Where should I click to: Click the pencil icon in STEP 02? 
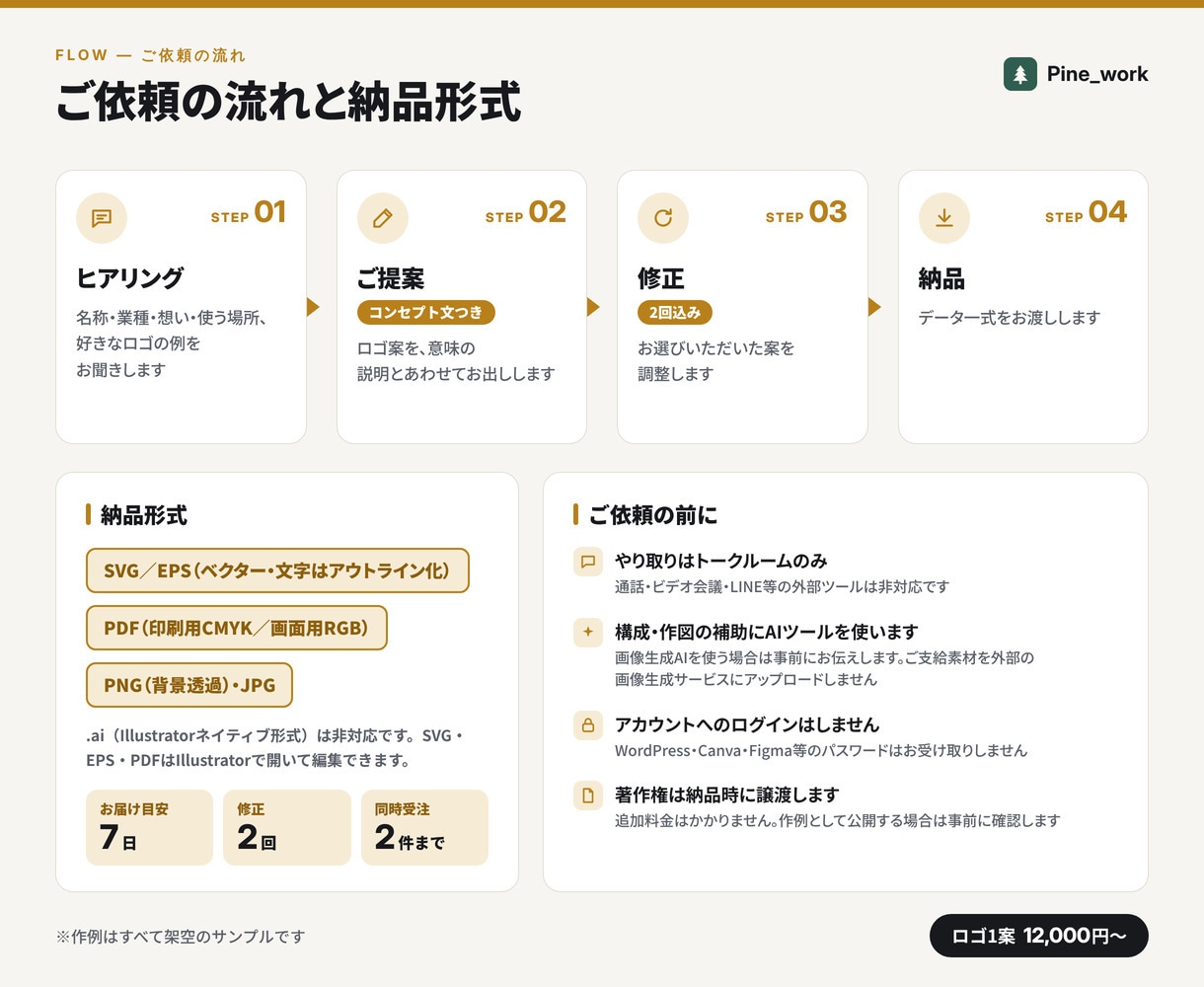383,218
